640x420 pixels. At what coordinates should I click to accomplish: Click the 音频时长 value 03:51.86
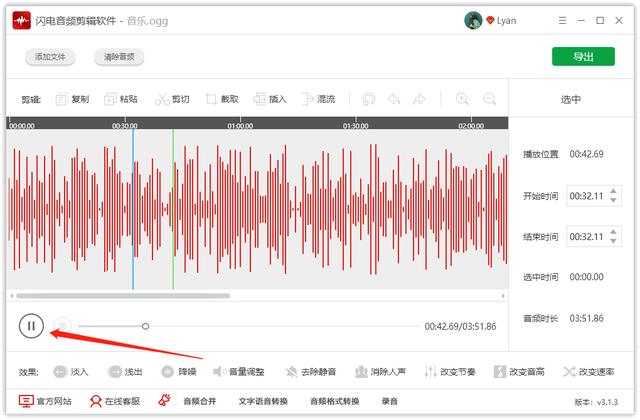pos(587,318)
